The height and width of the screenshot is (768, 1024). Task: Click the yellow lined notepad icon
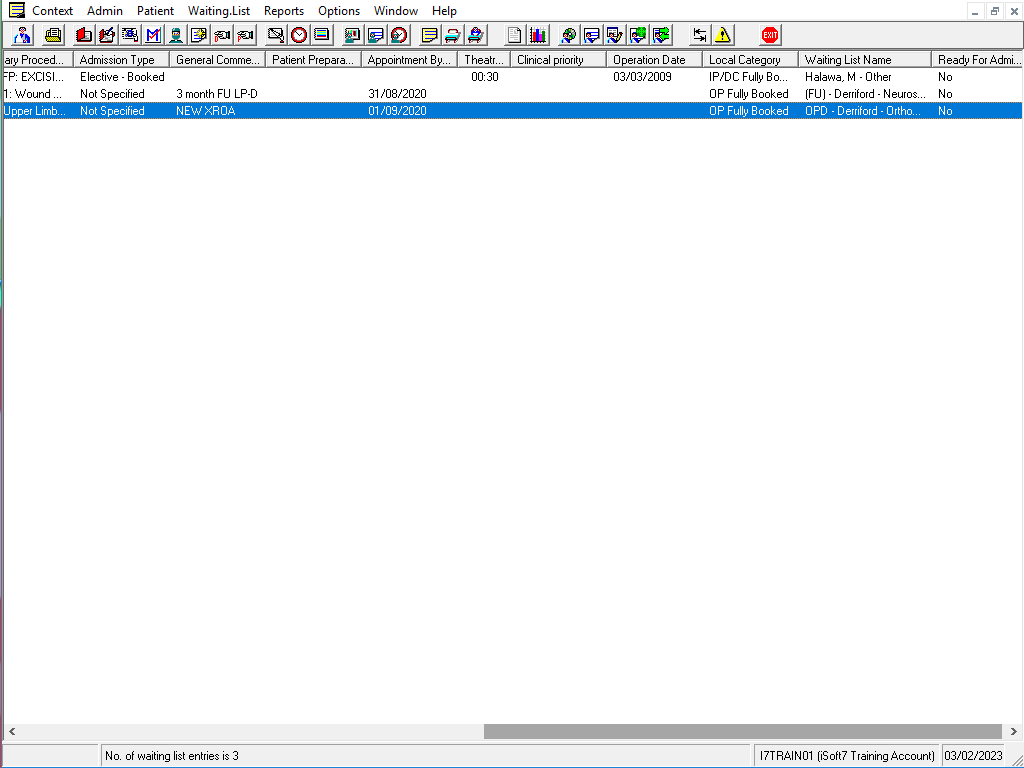point(430,35)
